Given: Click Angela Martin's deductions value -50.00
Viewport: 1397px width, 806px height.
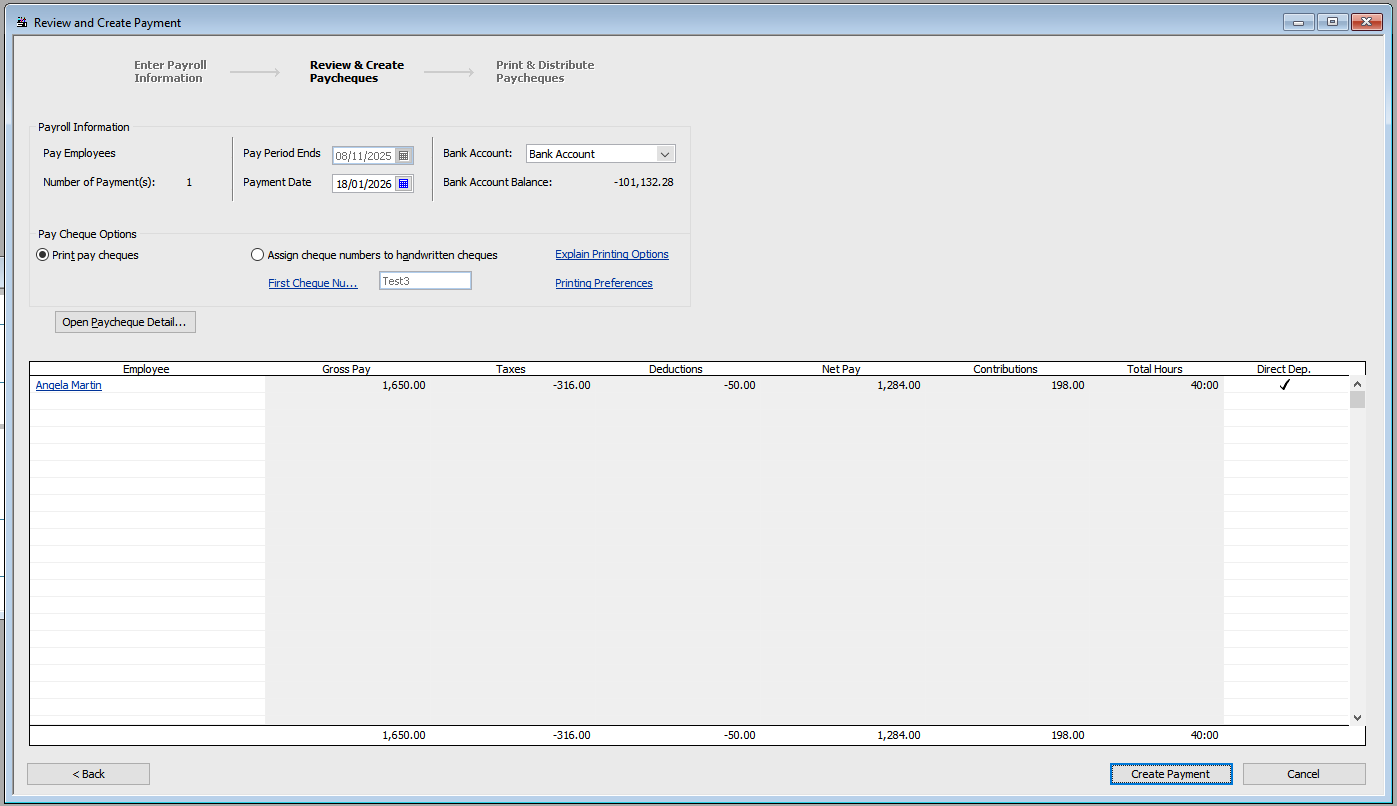Looking at the screenshot, I should 739,385.
